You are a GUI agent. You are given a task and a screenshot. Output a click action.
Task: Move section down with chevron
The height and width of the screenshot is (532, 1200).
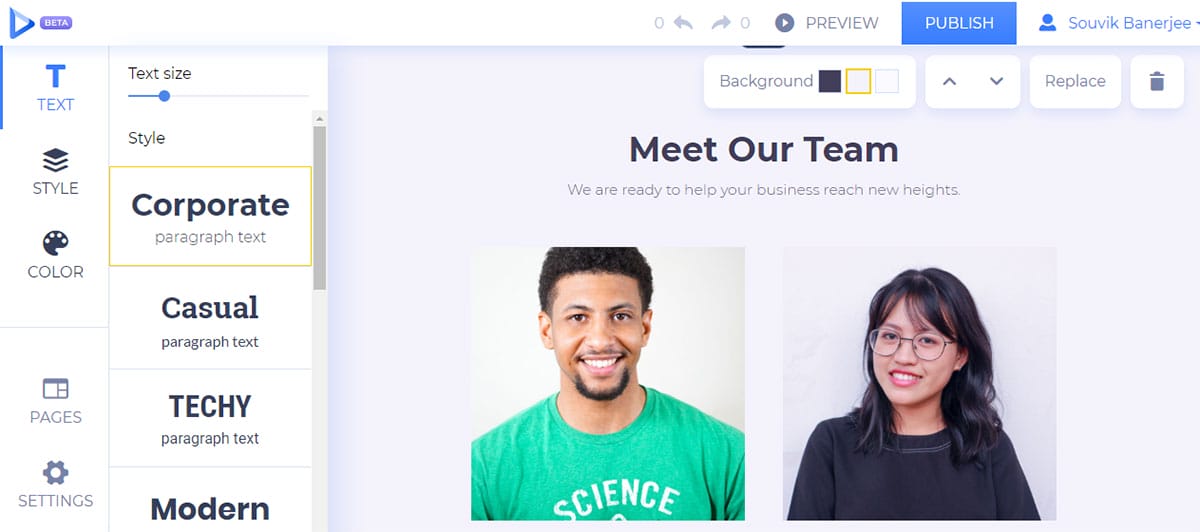click(x=997, y=81)
